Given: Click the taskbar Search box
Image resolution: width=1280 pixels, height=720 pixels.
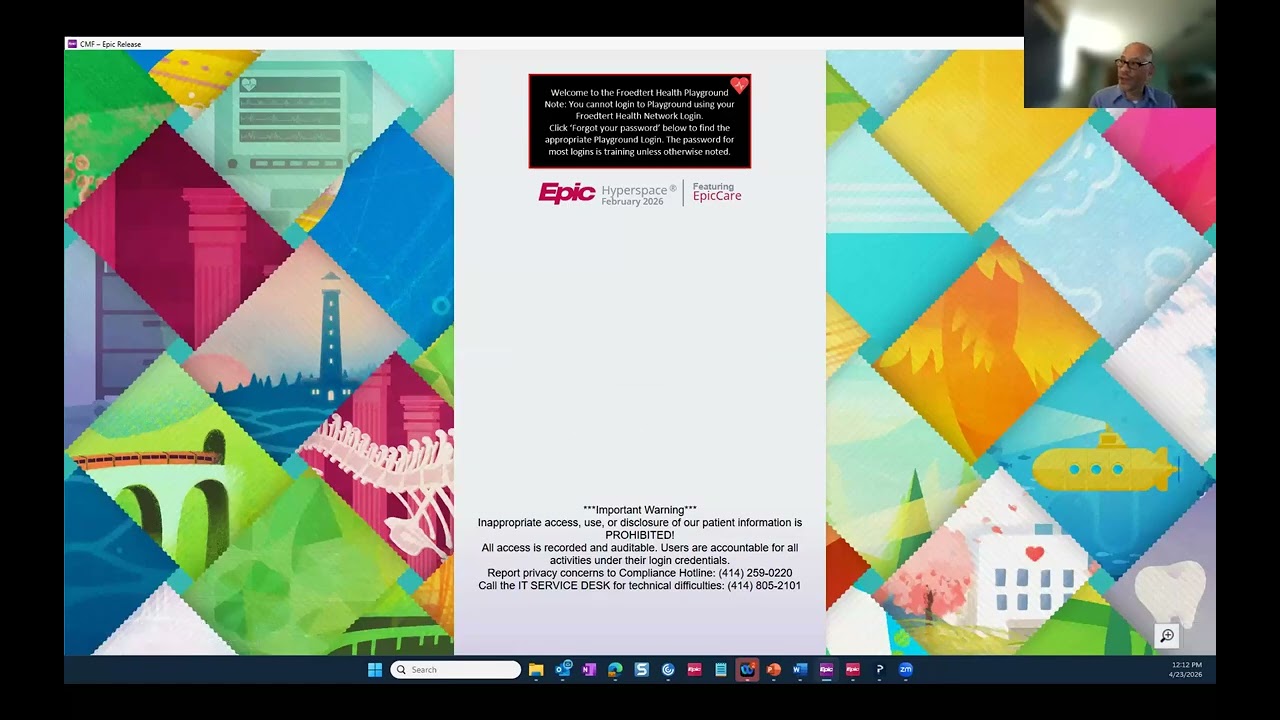Looking at the screenshot, I should tap(456, 670).
